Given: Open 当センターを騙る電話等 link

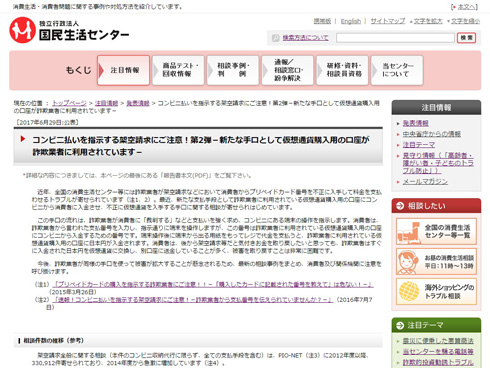Looking at the screenshot, I should coord(438,351).
